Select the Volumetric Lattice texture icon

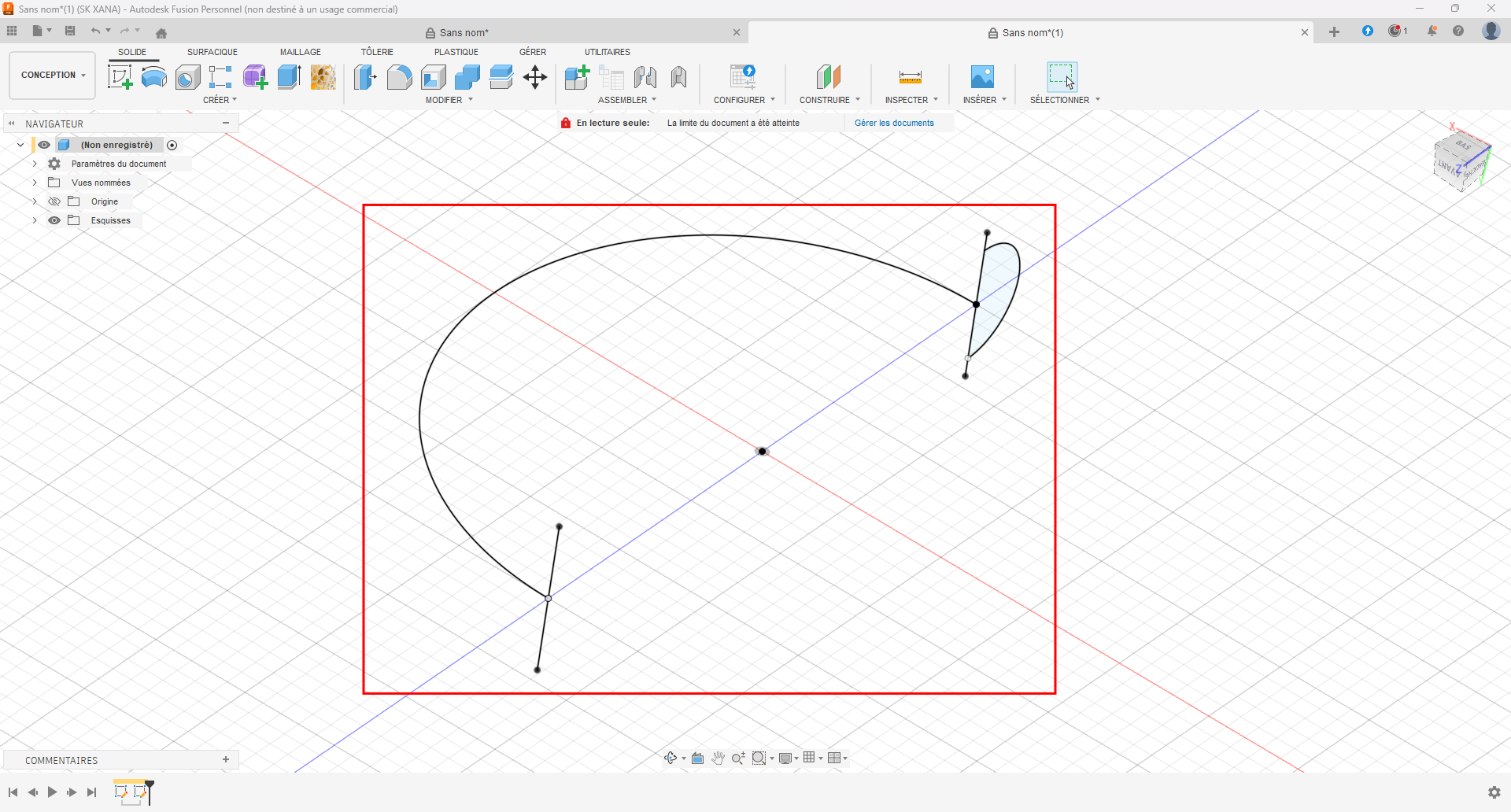point(323,77)
